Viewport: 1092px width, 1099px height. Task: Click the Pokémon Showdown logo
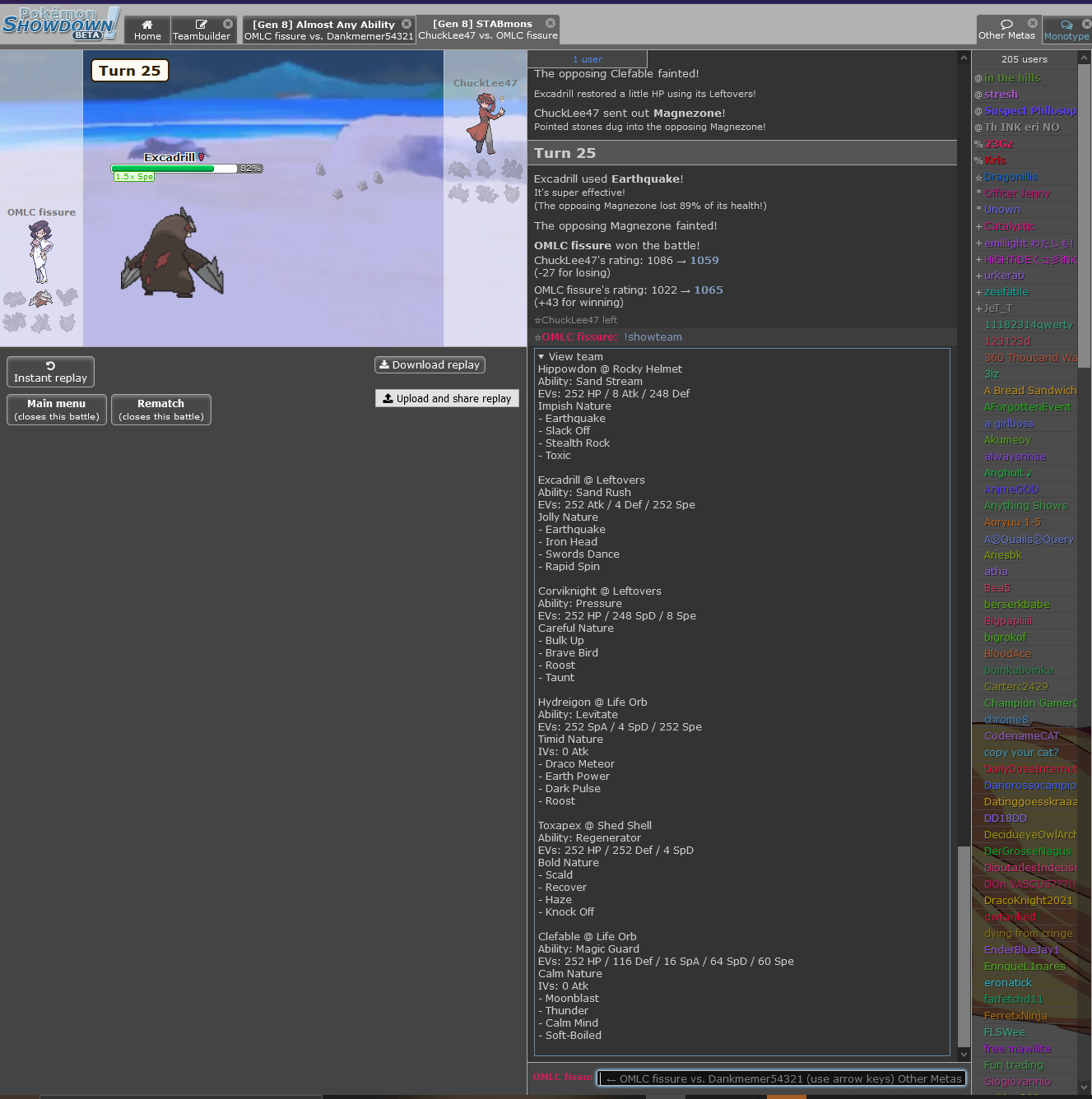(x=61, y=24)
